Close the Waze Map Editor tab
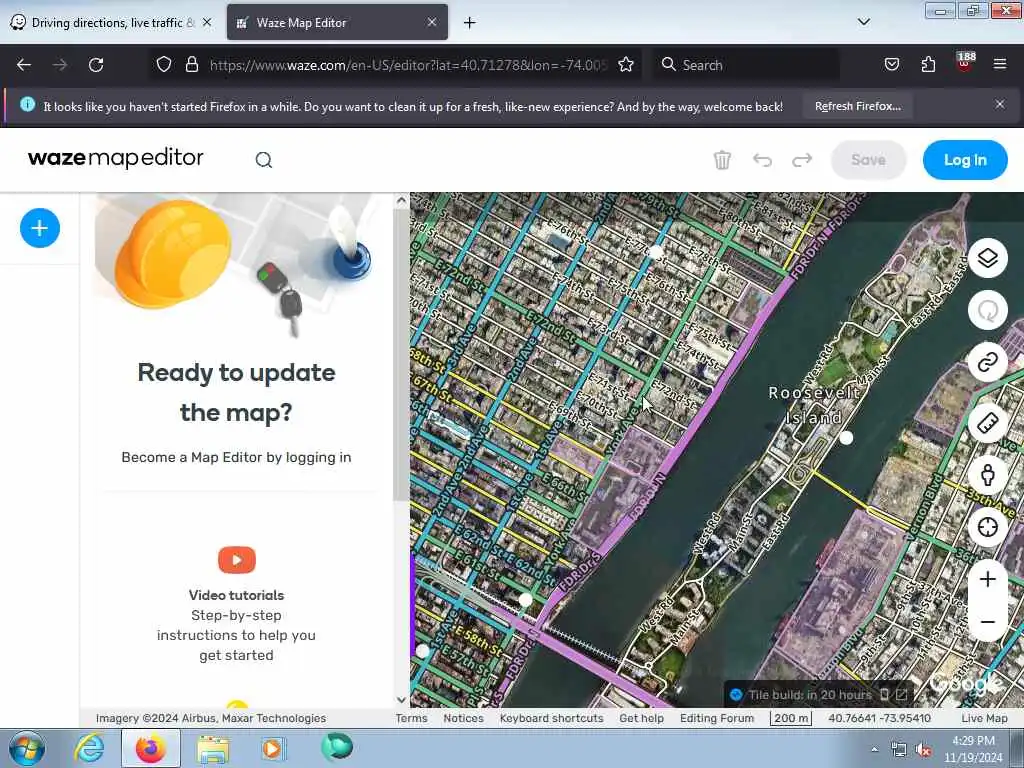Image resolution: width=1024 pixels, height=768 pixels. [x=432, y=22]
